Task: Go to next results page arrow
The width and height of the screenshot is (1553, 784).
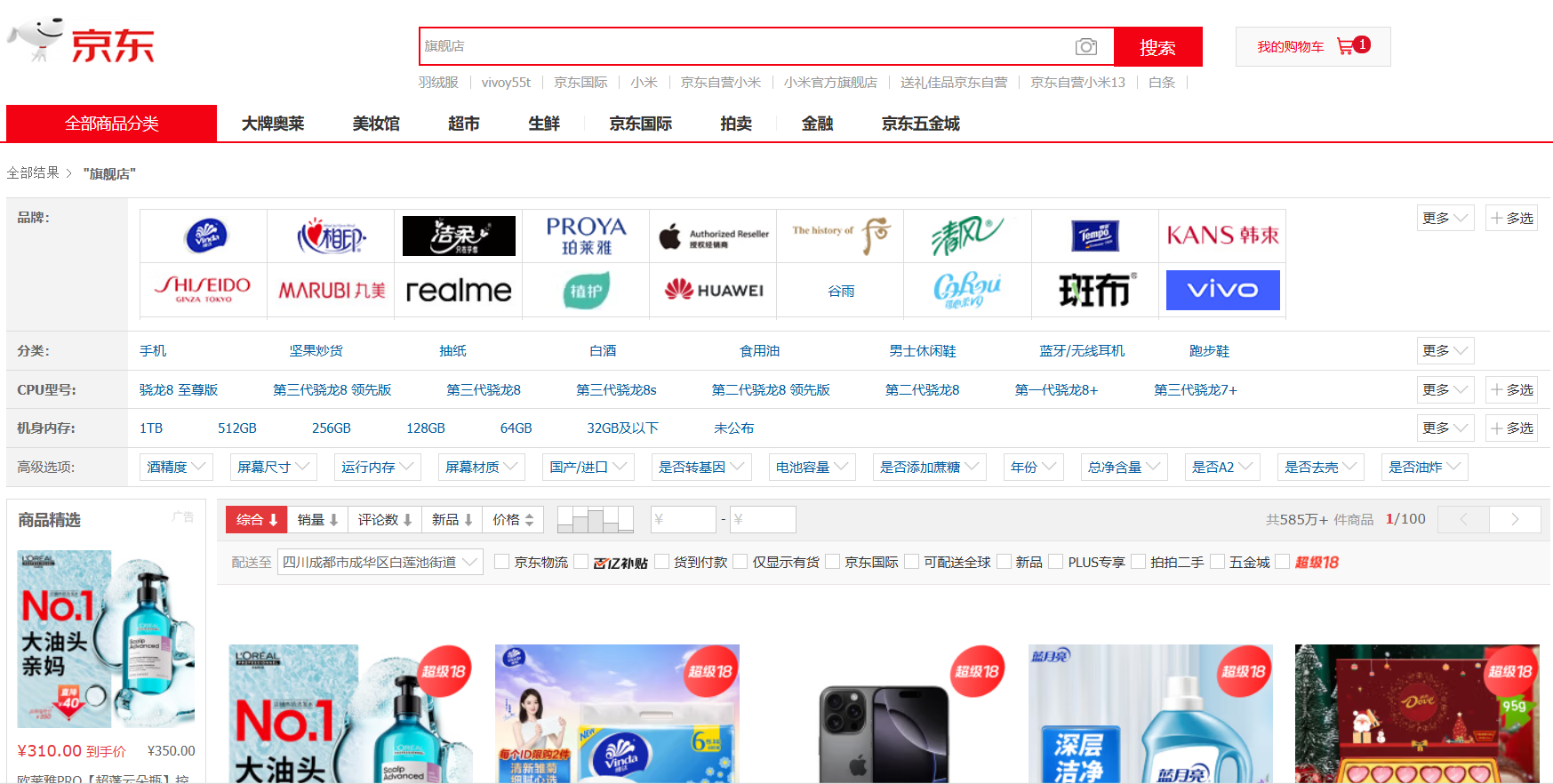Action: pyautogui.click(x=1515, y=519)
